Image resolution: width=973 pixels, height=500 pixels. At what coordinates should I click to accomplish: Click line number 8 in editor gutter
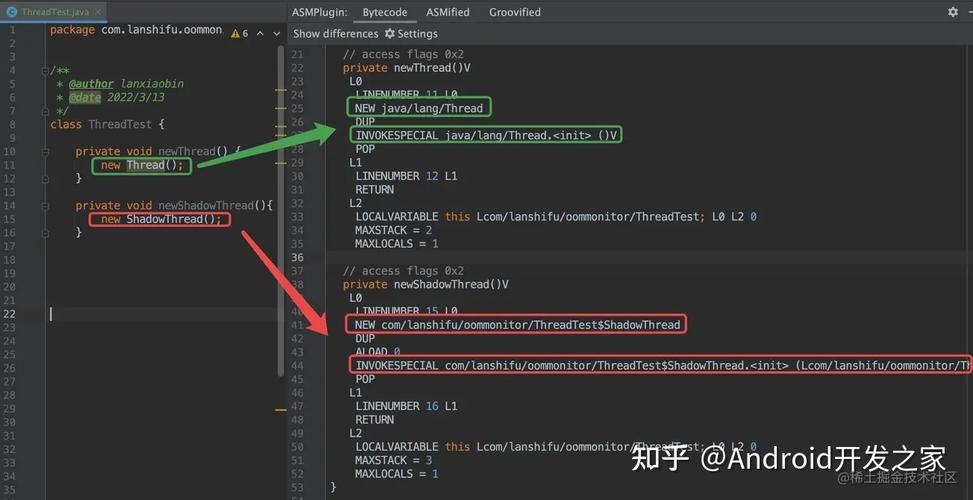coord(12,124)
